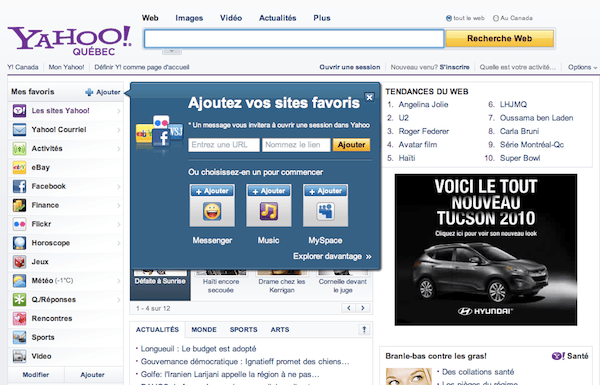Select the 'Au Canada' radio button
This screenshot has height=385, width=600.
pyautogui.click(x=496, y=18)
